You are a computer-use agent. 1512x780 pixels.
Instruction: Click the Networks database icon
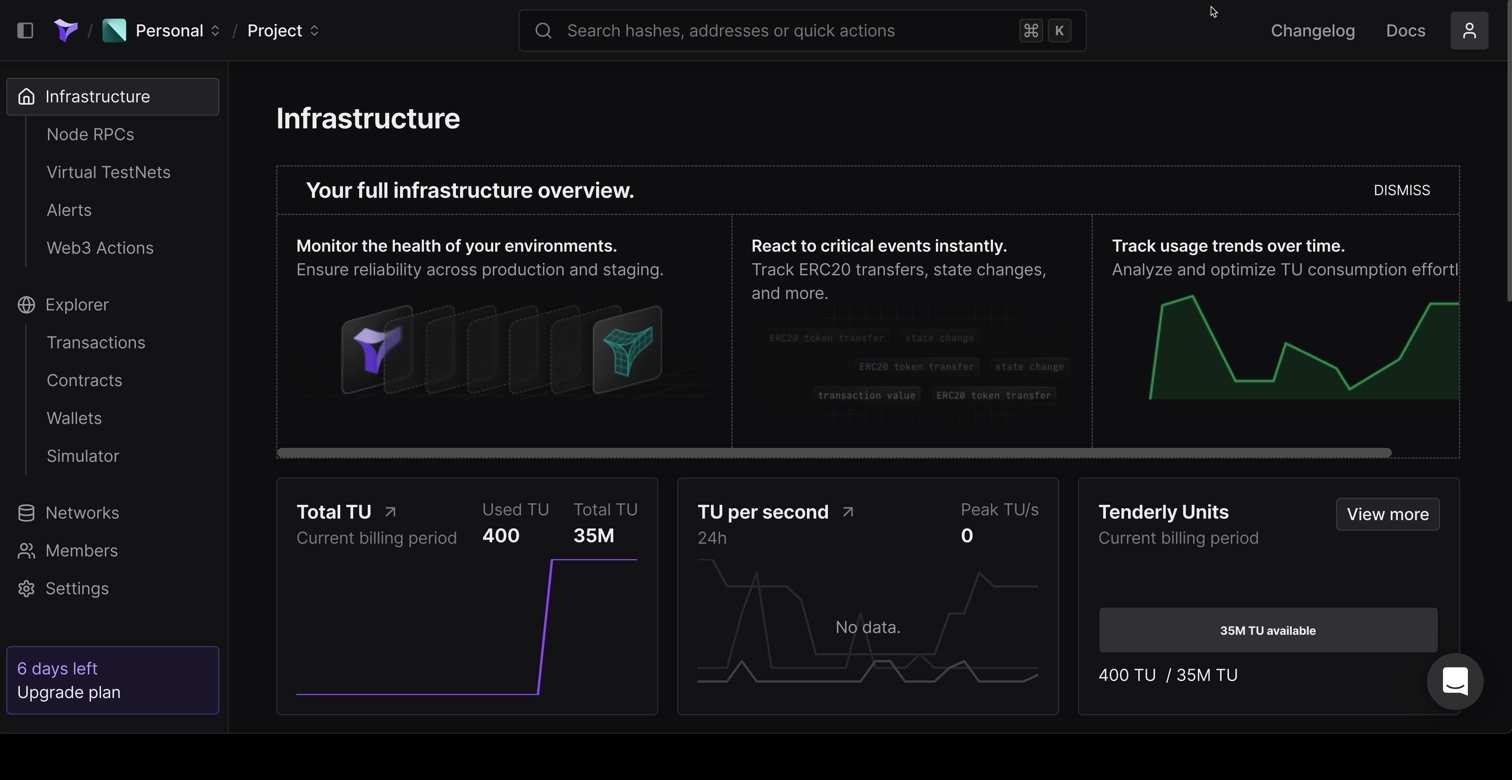26,513
